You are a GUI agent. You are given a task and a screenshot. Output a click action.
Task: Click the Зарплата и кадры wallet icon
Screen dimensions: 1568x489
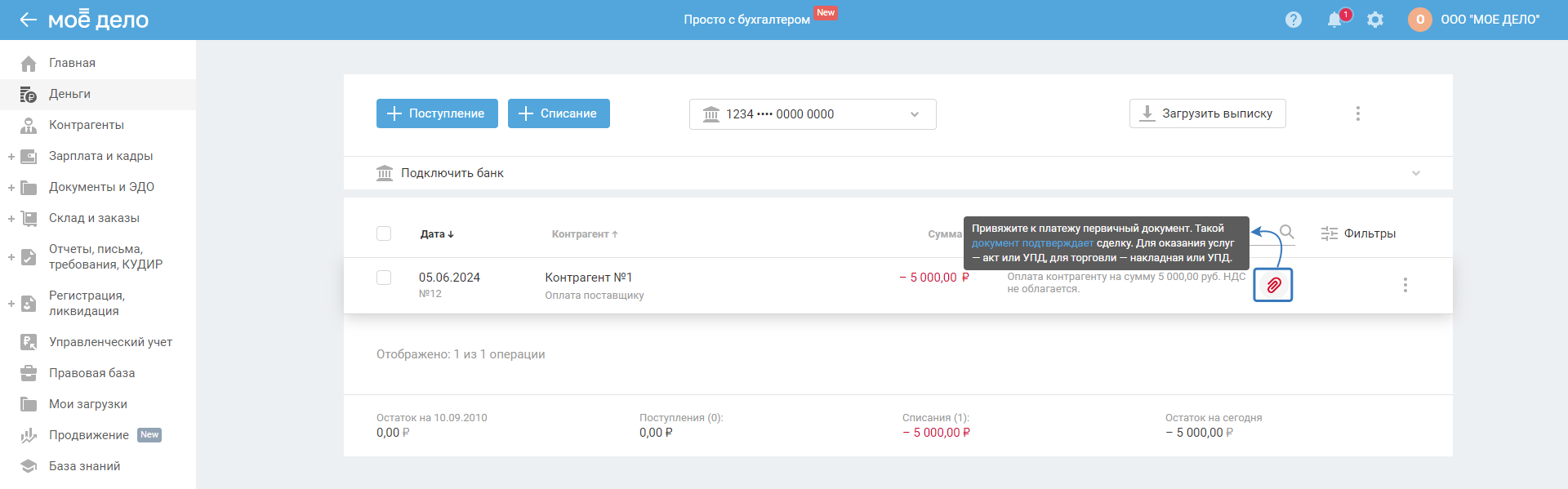click(x=29, y=156)
